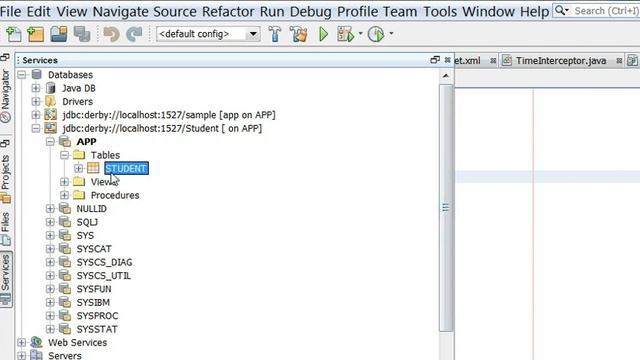The height and width of the screenshot is (360, 640).
Task: Collapse the APP schema node
Action: (x=50, y=142)
